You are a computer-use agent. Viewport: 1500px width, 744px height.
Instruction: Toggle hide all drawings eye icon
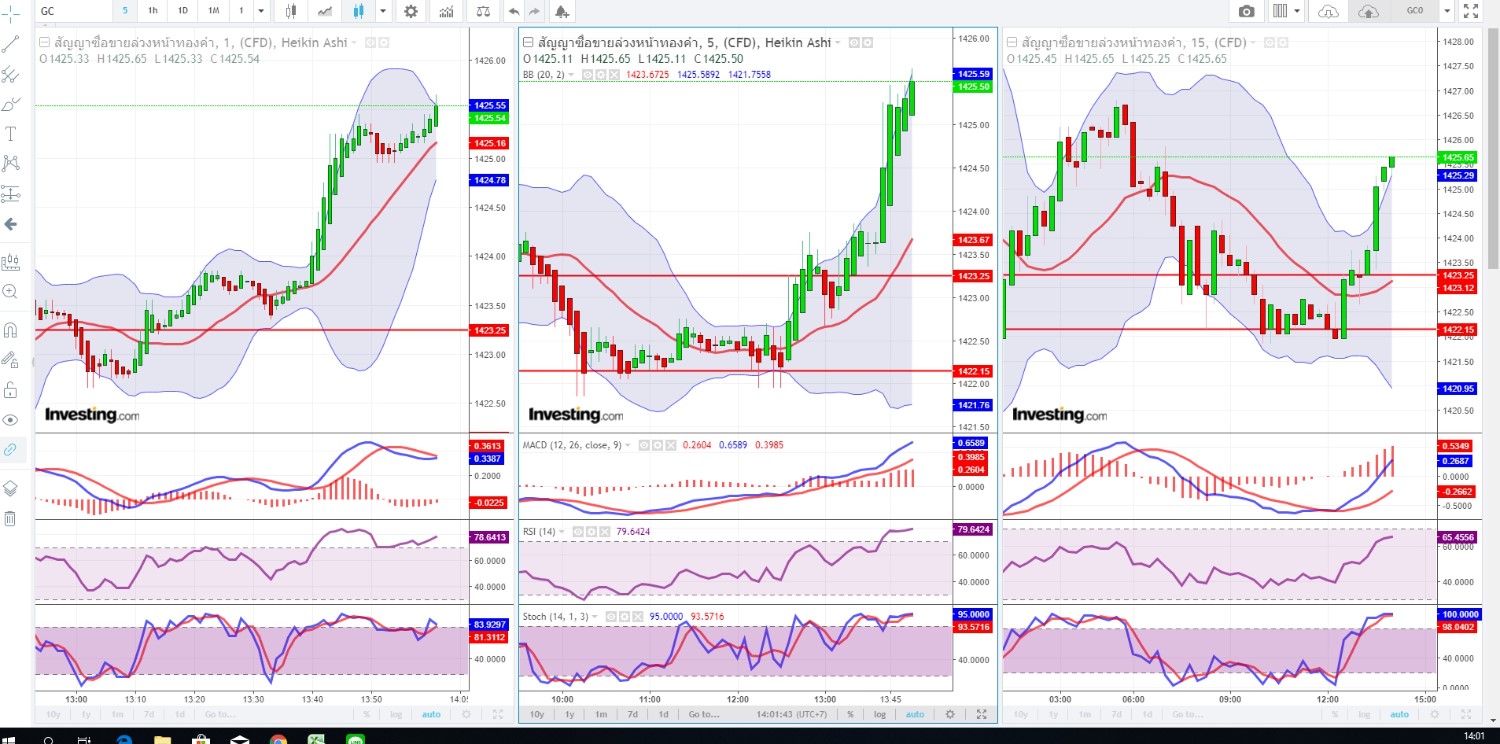[11, 419]
